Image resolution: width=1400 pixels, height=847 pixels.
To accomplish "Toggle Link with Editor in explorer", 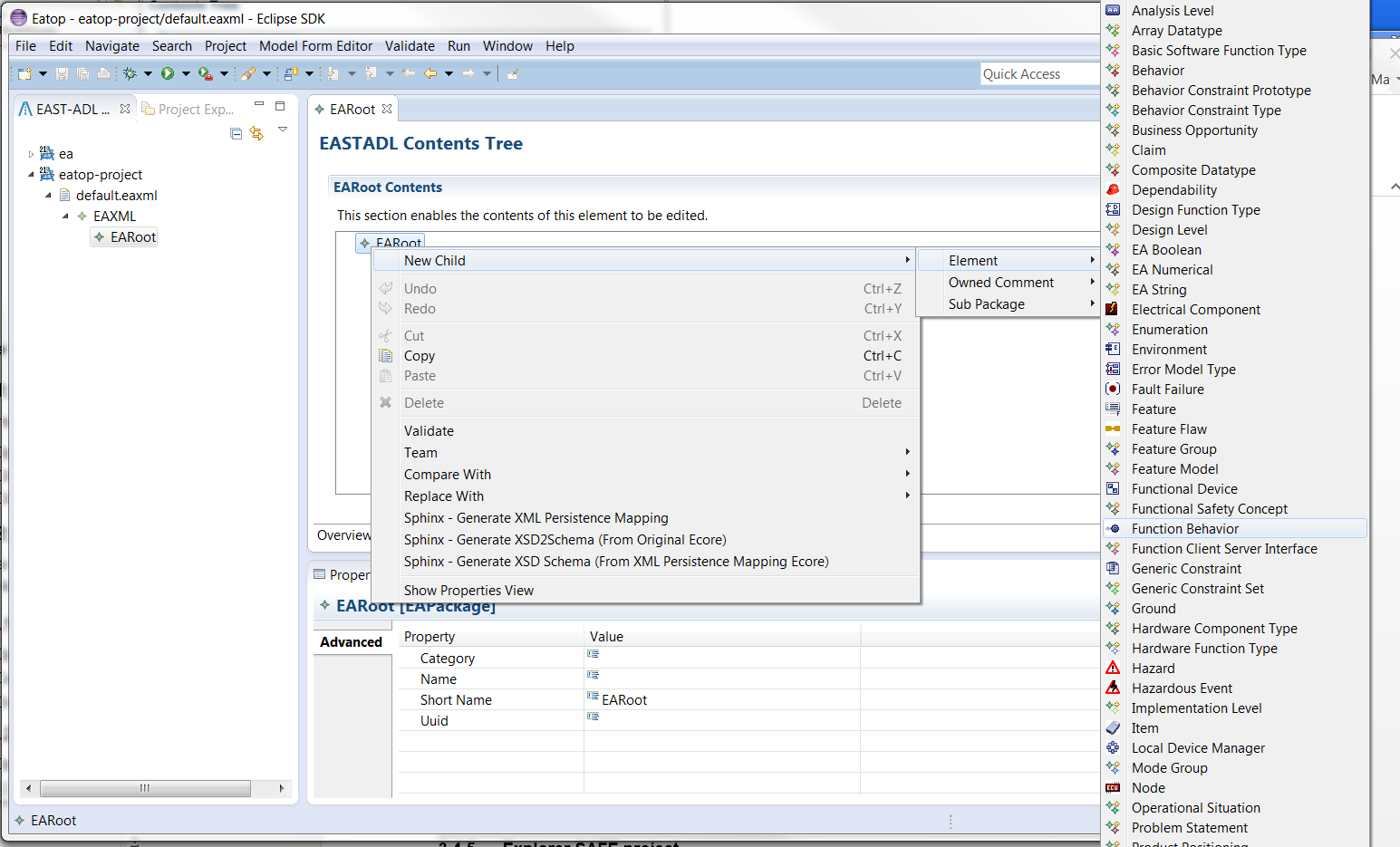I will tap(257, 133).
